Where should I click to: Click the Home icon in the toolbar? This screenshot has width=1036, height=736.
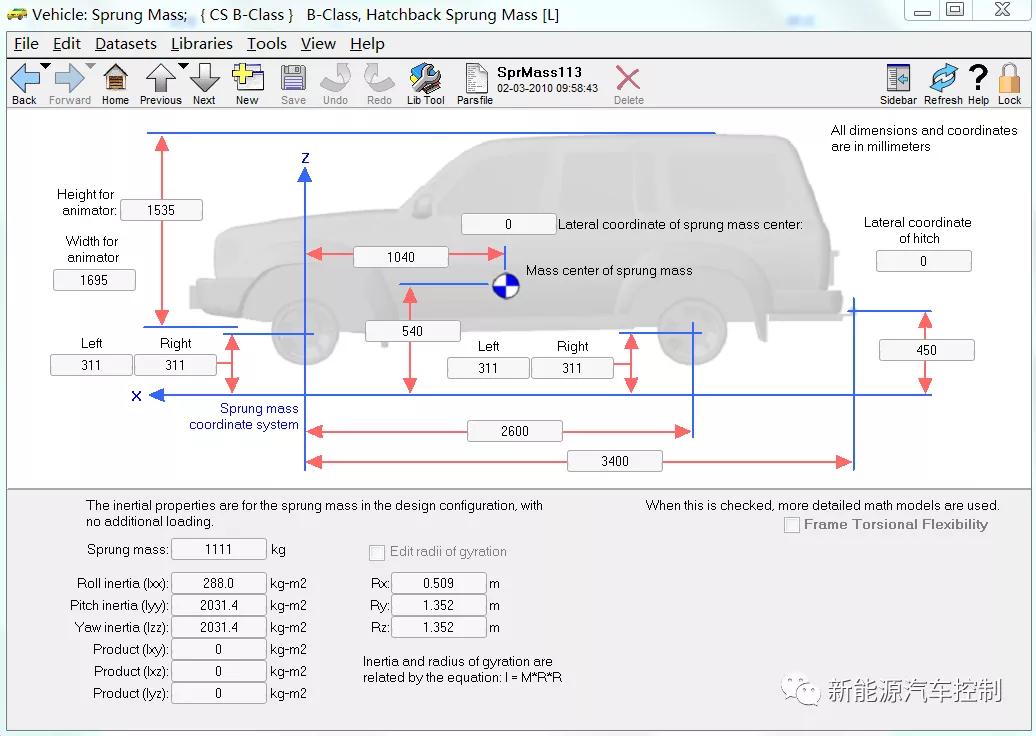tap(115, 82)
